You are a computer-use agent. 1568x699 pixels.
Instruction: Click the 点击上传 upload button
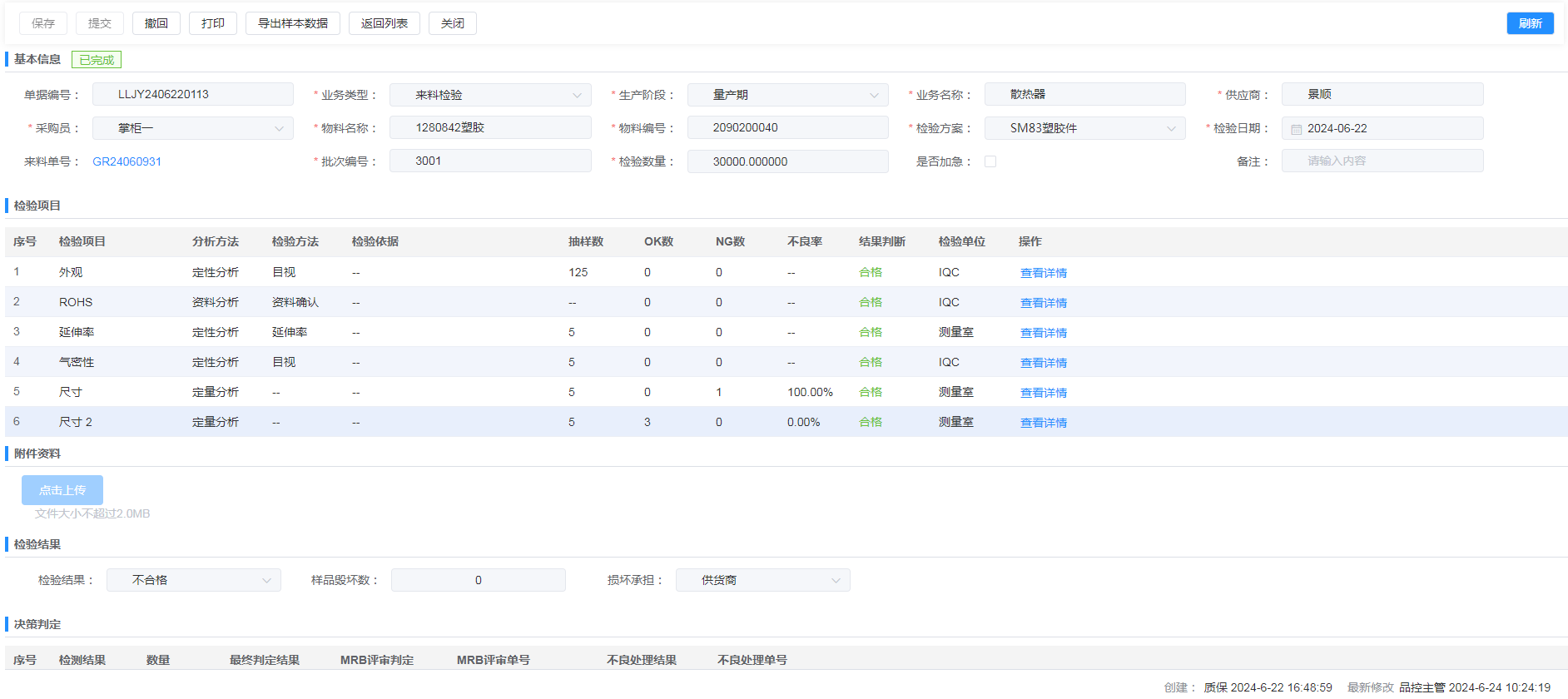(x=62, y=490)
